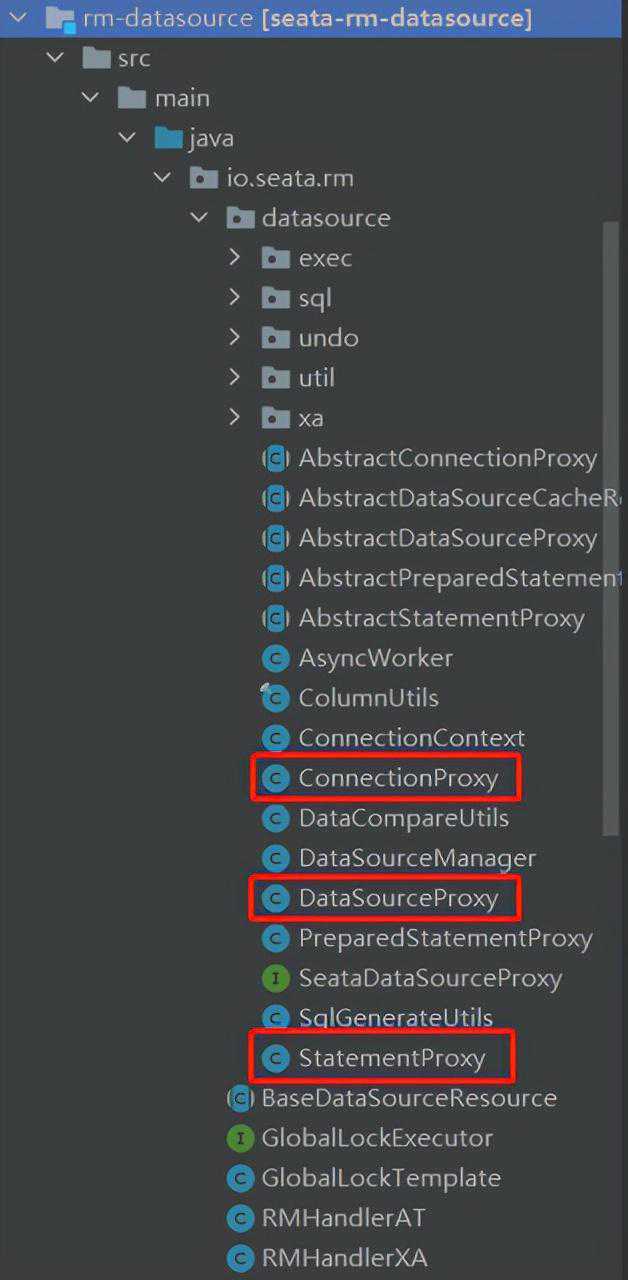Click the DataSourceProxy class icon
The image size is (628, 1280).
(x=275, y=898)
